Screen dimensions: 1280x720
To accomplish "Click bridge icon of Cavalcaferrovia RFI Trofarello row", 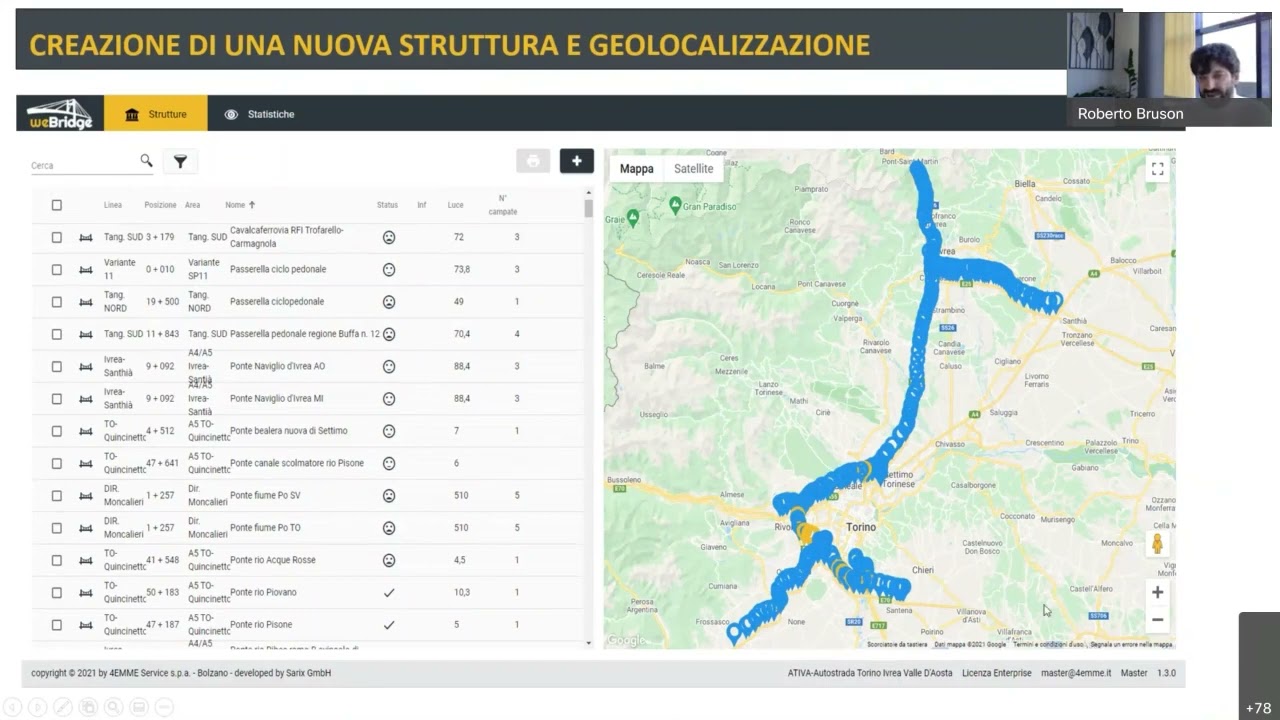I will point(85,237).
